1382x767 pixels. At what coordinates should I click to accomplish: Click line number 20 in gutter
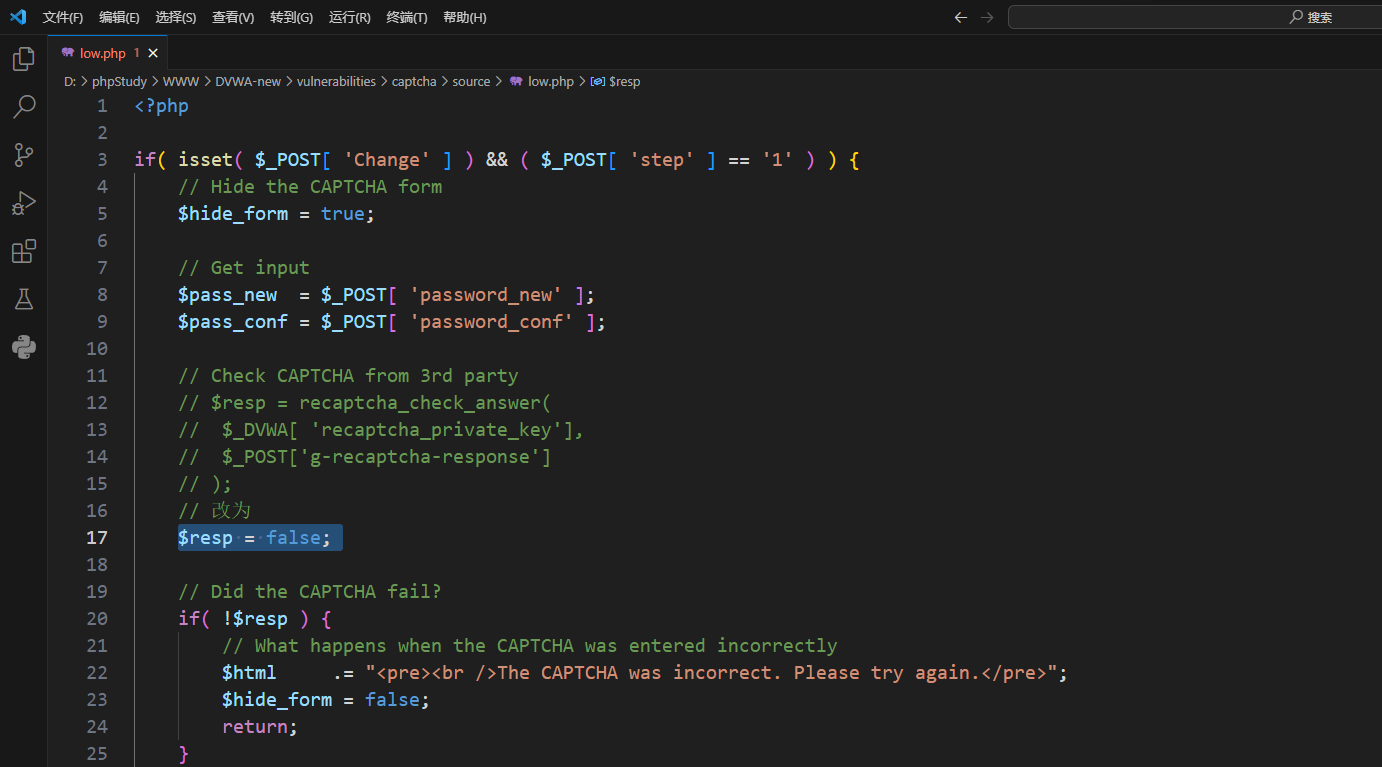point(97,619)
